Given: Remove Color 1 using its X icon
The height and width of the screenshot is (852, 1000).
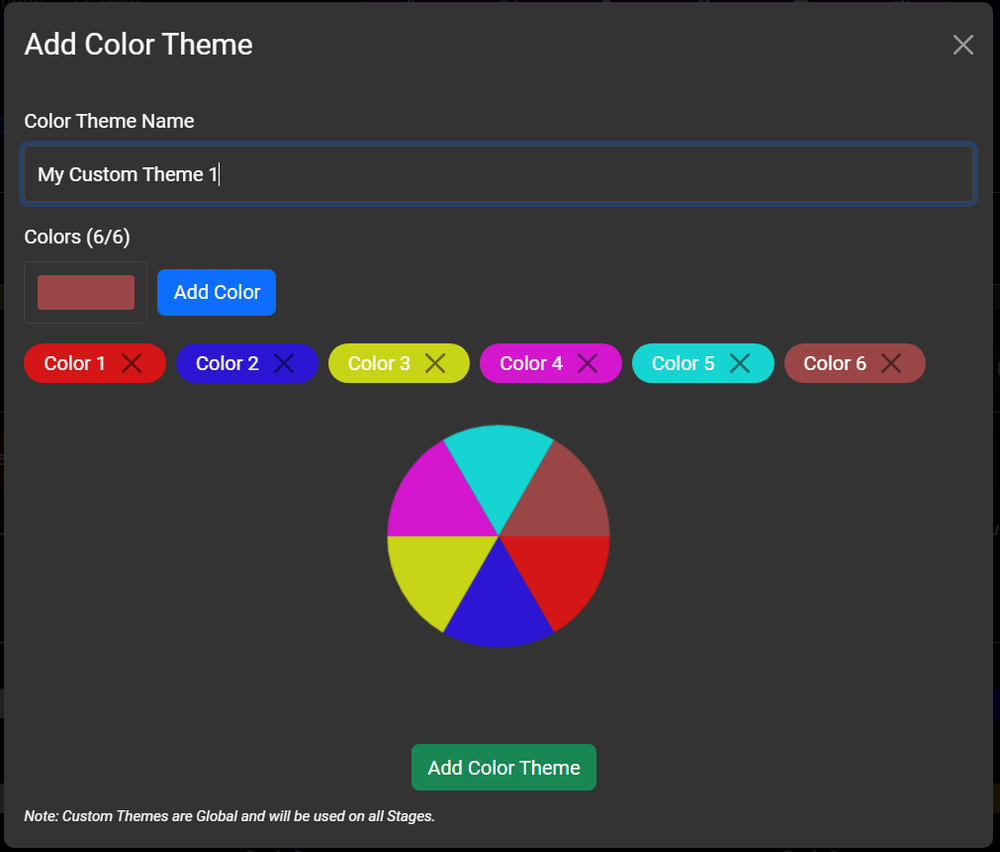Looking at the screenshot, I should (131, 363).
